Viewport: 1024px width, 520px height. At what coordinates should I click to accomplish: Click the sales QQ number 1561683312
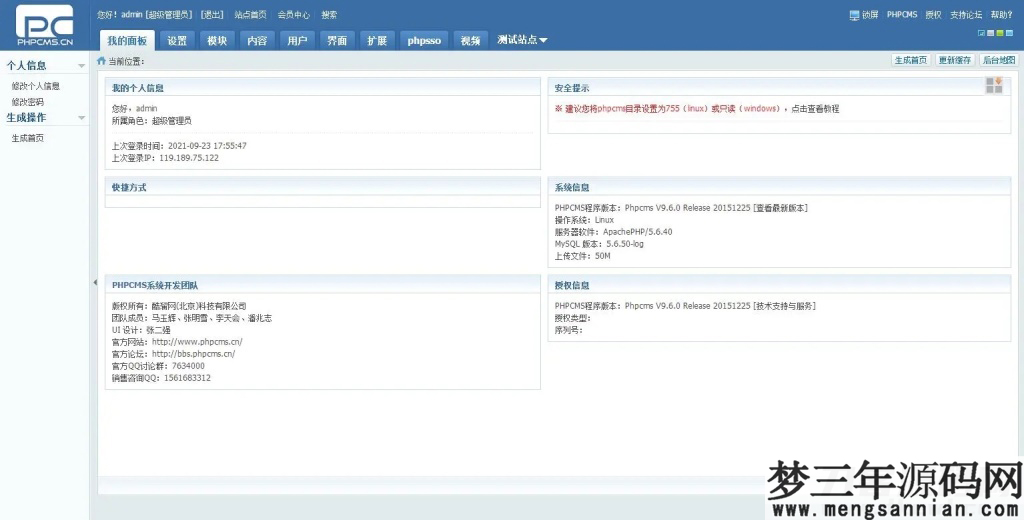point(187,378)
